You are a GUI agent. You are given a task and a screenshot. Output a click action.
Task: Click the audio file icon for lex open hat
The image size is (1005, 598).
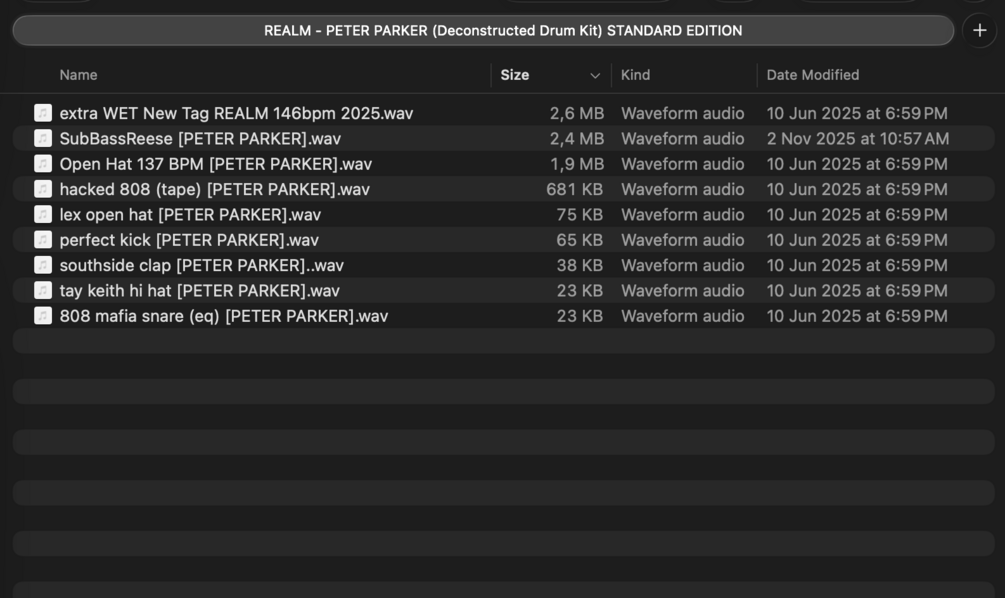(x=43, y=215)
